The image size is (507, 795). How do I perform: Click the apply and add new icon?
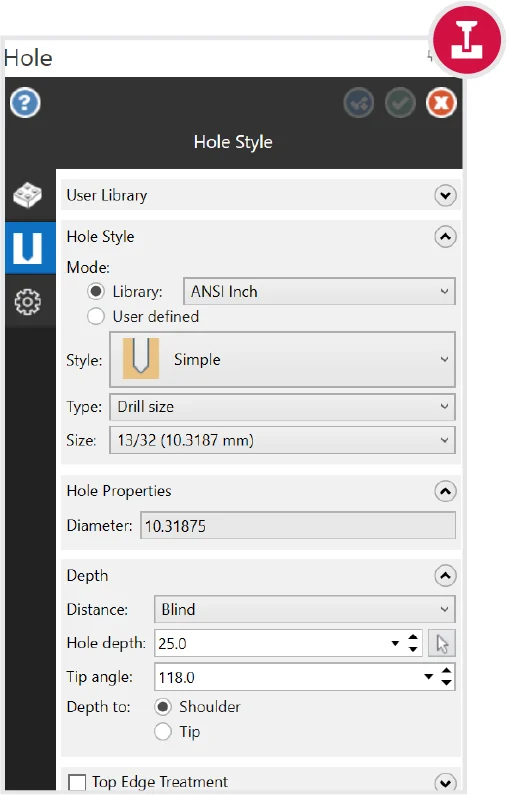(358, 103)
